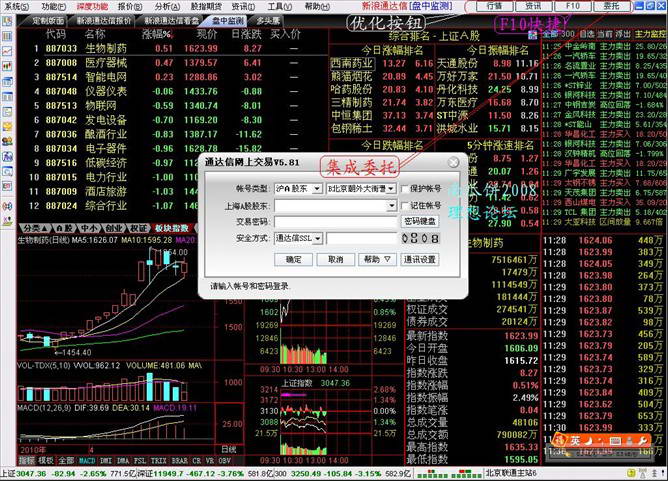The height and width of the screenshot is (481, 668).
Task: Click the 现价 column header
Action: (206, 34)
